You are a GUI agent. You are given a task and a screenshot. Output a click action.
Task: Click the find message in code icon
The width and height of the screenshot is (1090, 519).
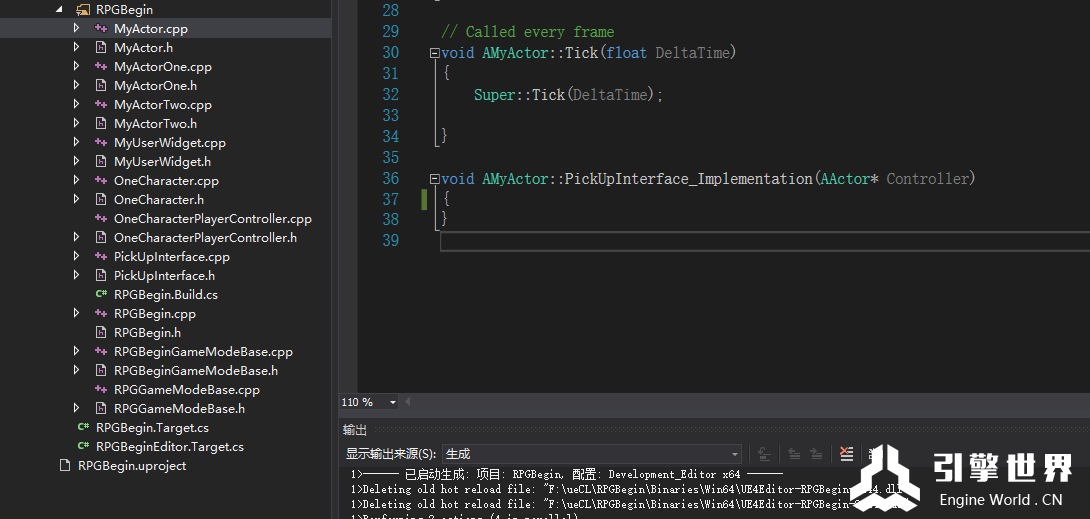tap(764, 454)
